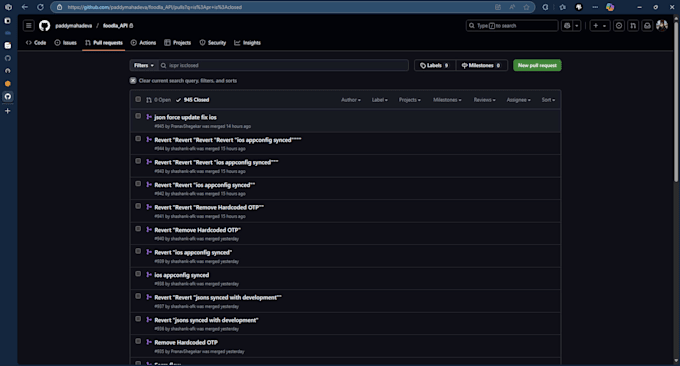The height and width of the screenshot is (366, 680).
Task: Click the browser back arrow
Action: (x=25, y=7)
